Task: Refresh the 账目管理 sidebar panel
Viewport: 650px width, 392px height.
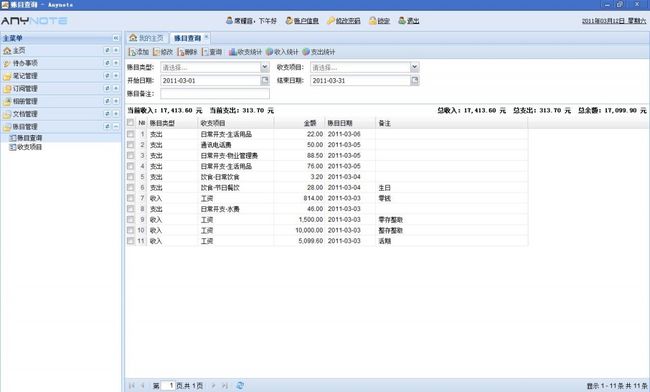Action: coord(107,126)
